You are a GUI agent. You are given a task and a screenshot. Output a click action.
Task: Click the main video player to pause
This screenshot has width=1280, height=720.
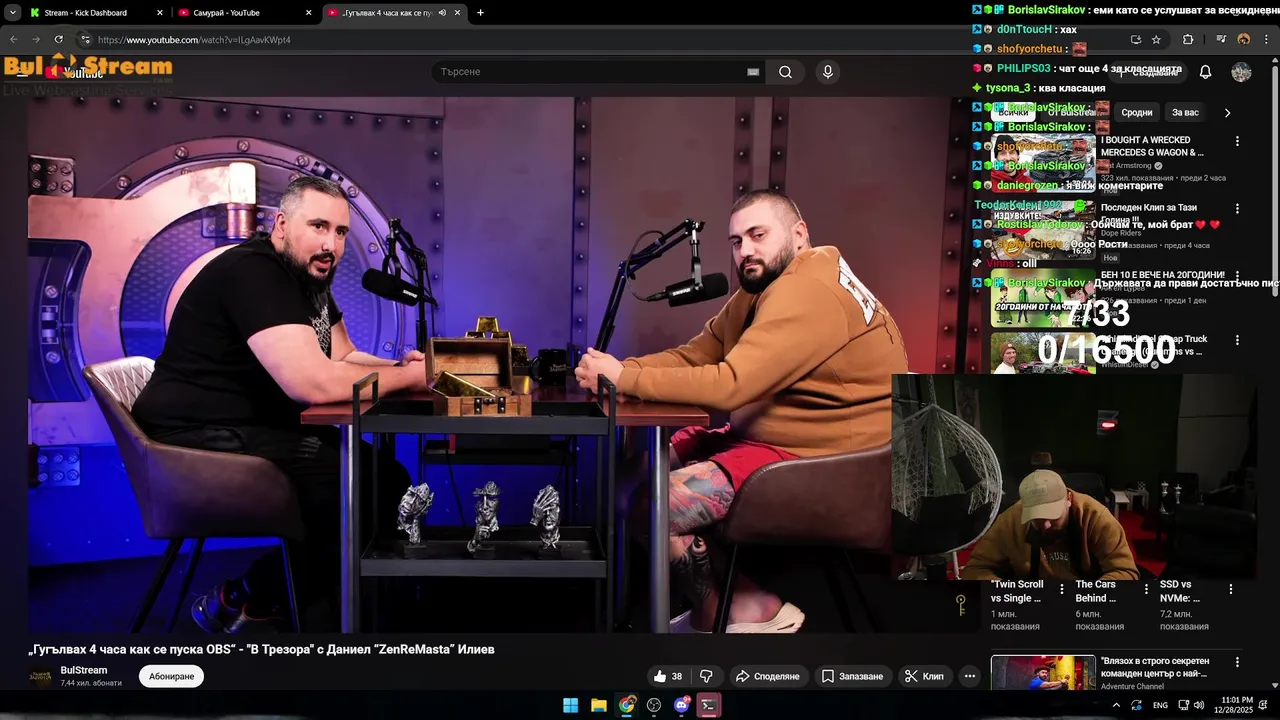(x=505, y=365)
